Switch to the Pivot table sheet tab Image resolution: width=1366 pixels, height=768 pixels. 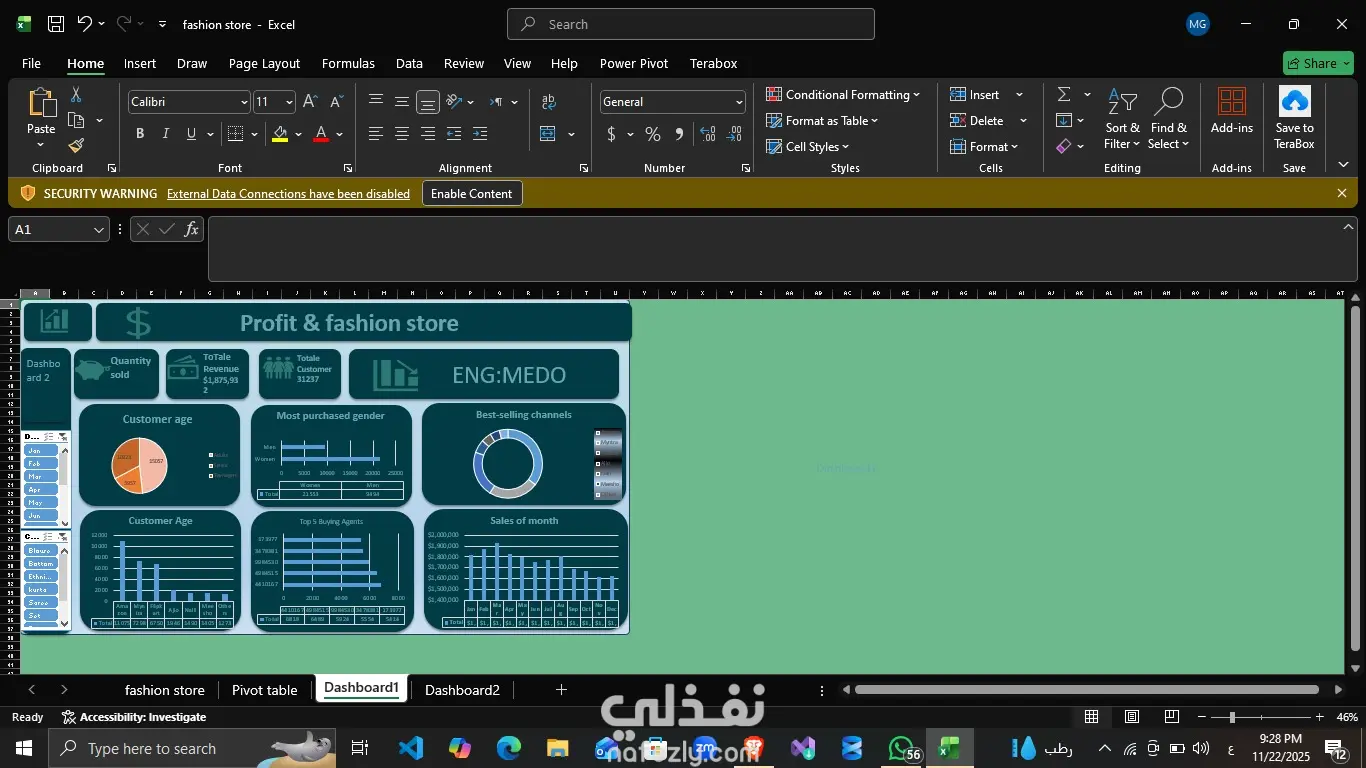[x=264, y=690]
